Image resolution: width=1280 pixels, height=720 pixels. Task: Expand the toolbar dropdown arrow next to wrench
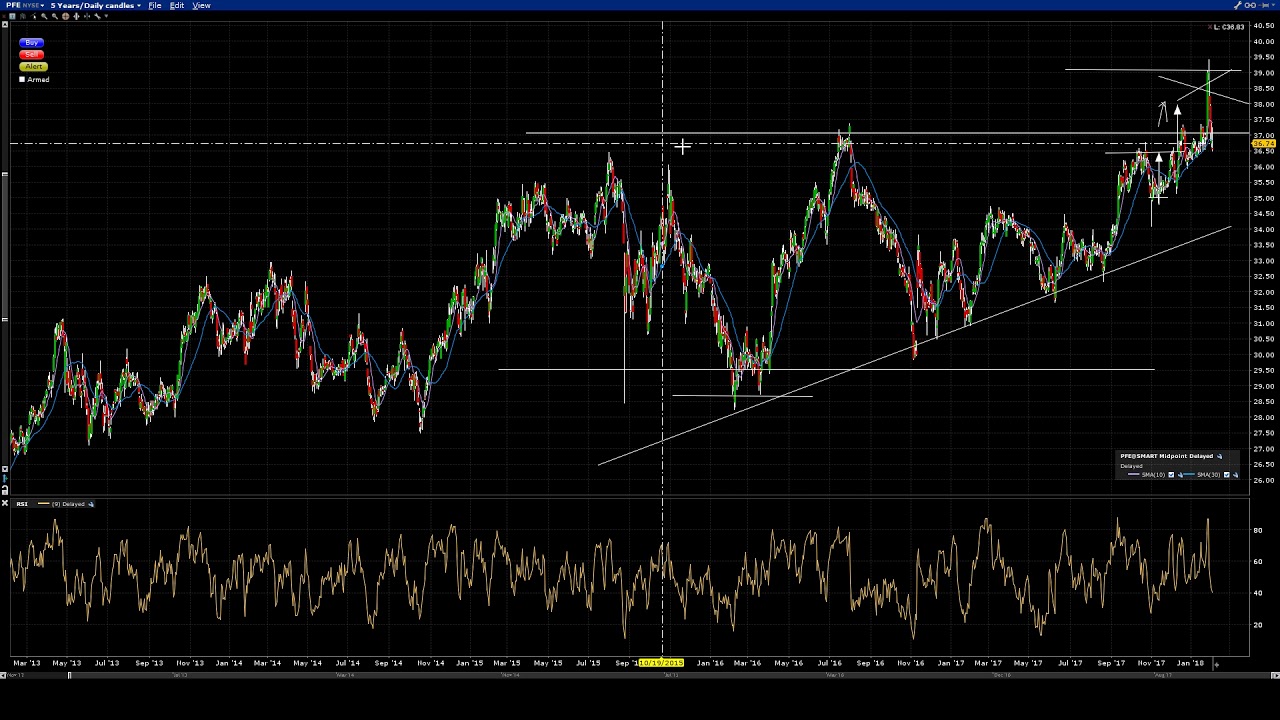click(106, 16)
